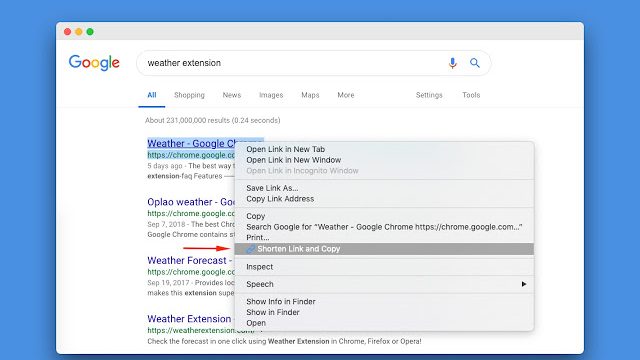Choose Inspect from the context menu
The height and width of the screenshot is (360, 640).
coord(384,267)
